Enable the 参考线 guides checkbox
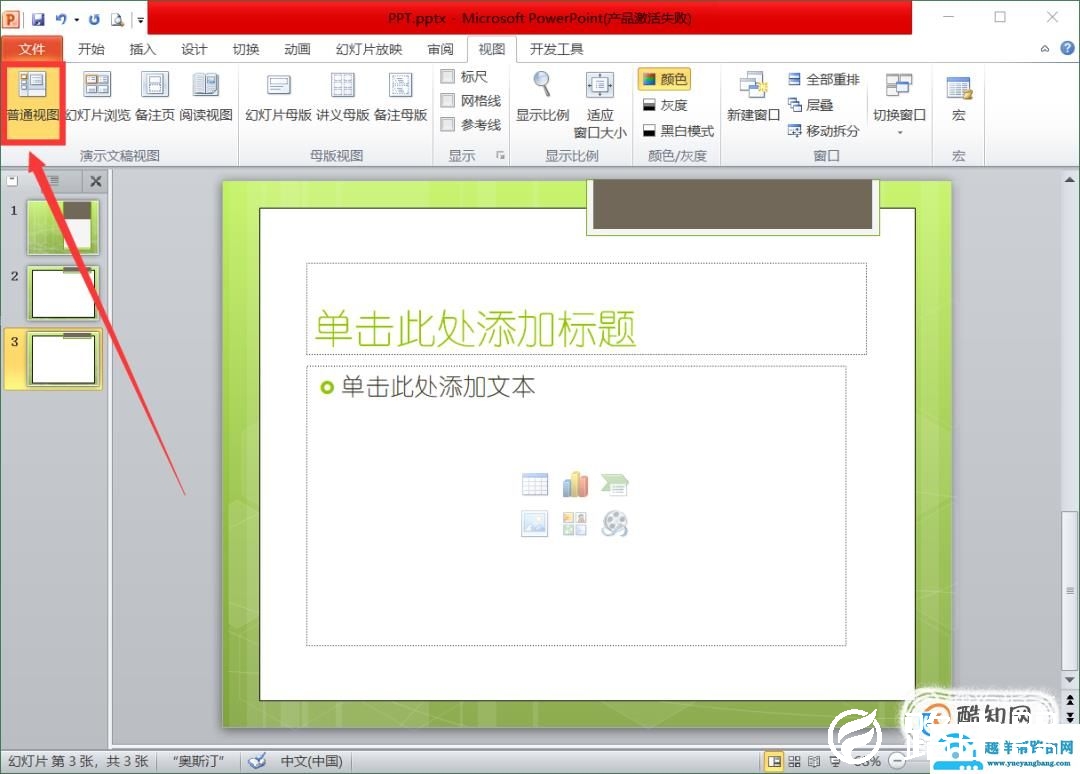1080x774 pixels. (448, 125)
